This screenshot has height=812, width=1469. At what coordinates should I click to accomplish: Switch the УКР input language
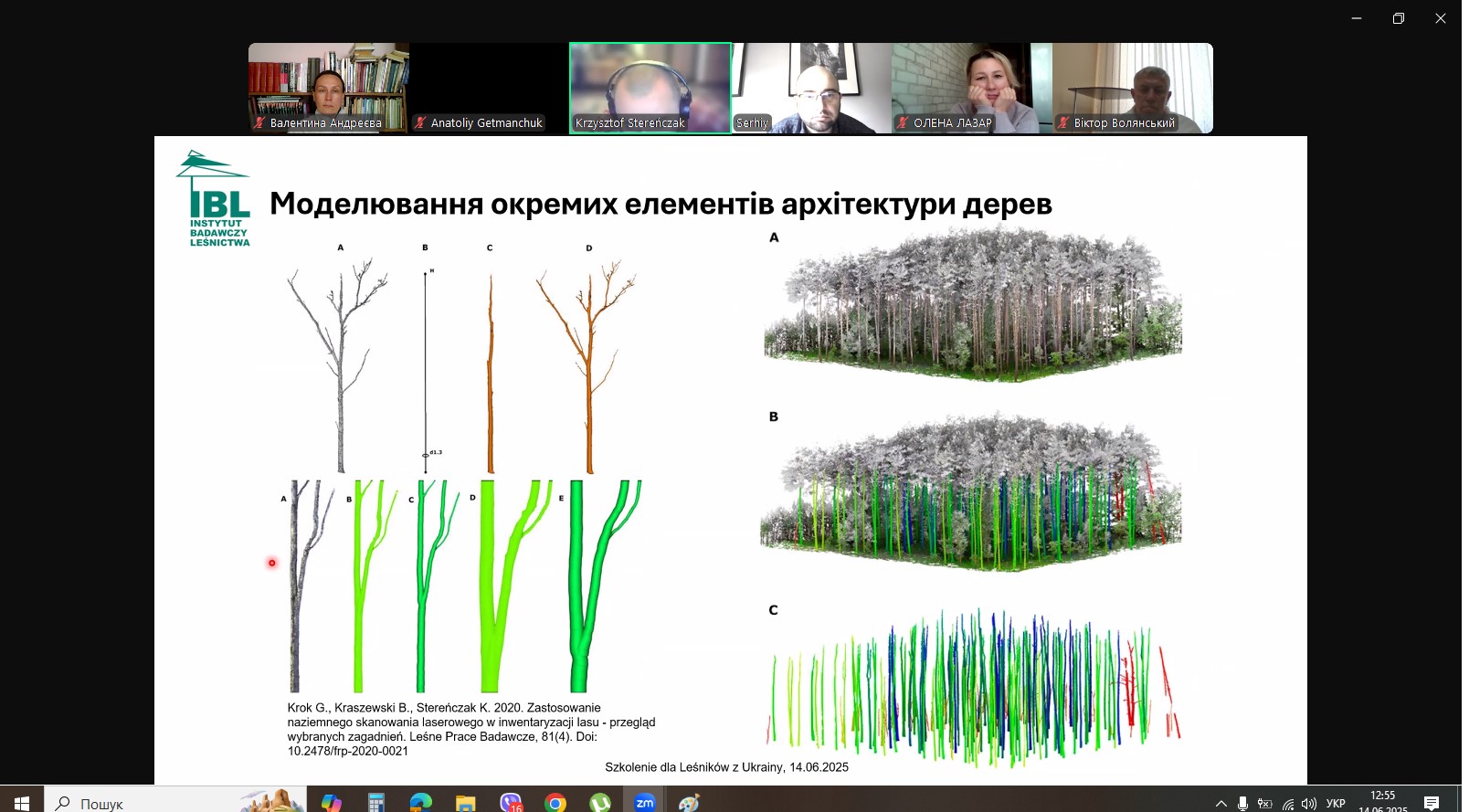tap(1336, 804)
